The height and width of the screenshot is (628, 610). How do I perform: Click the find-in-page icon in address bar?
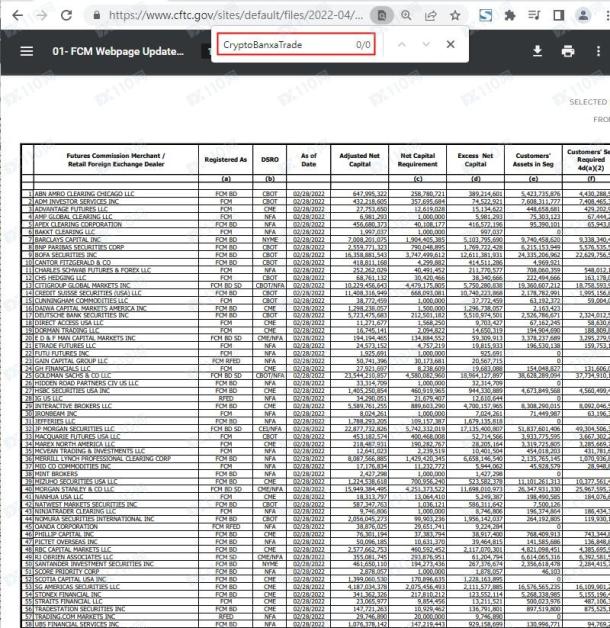point(381,16)
